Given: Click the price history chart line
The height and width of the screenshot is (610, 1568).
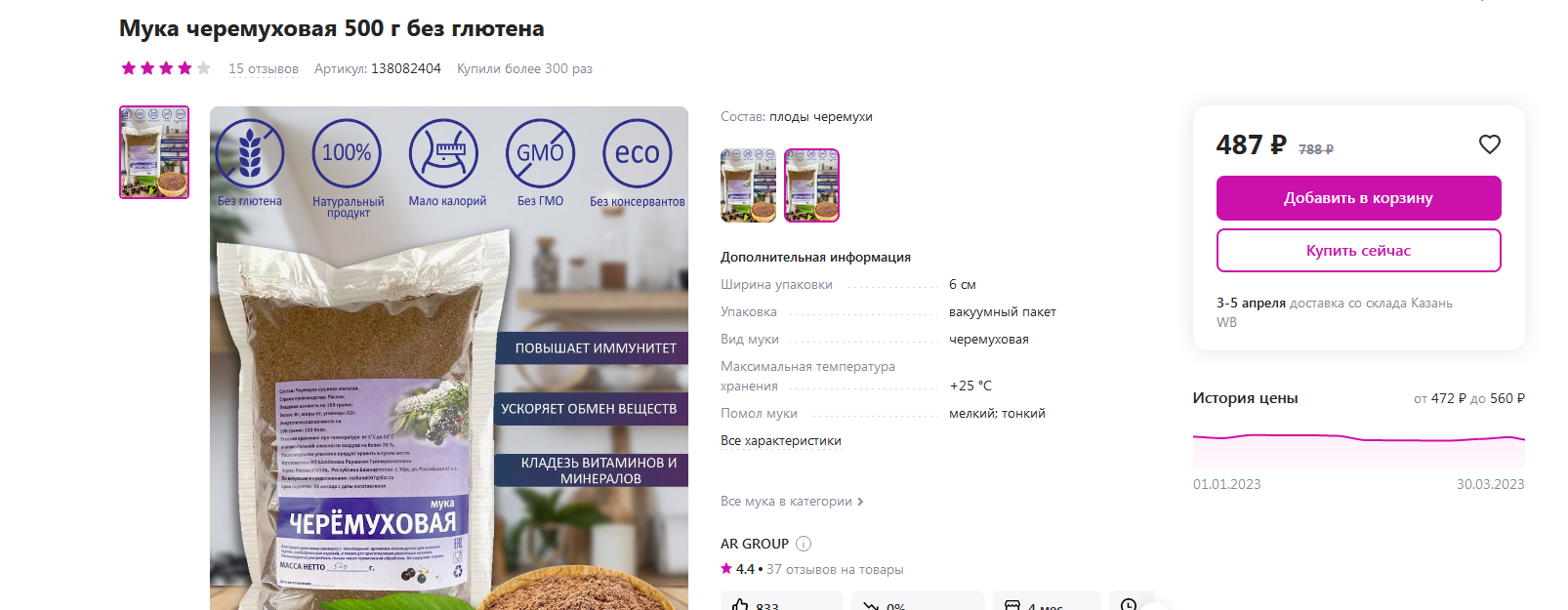Looking at the screenshot, I should (1358, 438).
